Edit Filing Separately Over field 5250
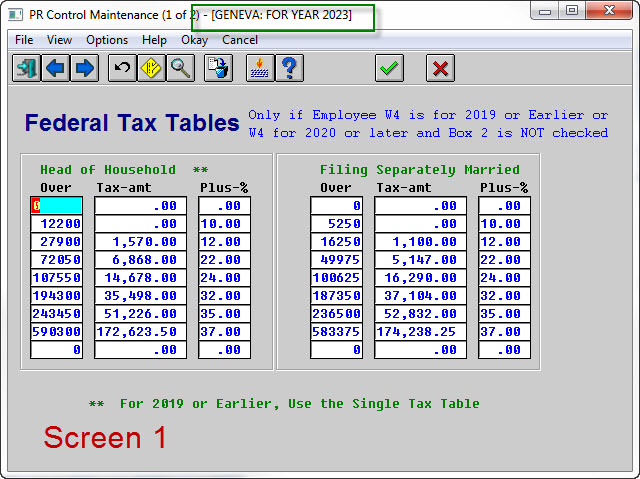The width and height of the screenshot is (640, 479). click(336, 224)
